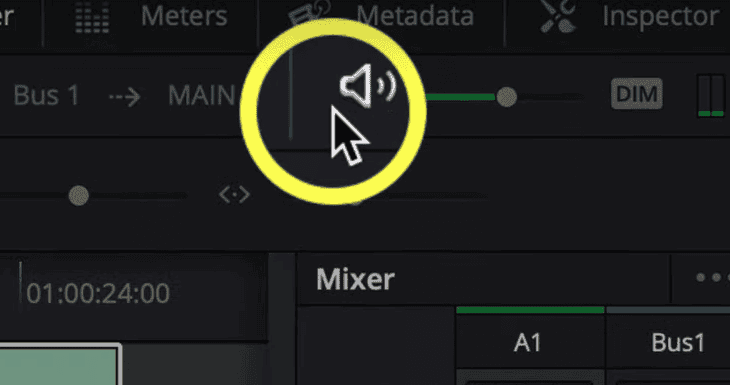This screenshot has height=385, width=730.
Task: Select the green clip in the timeline
Action: click(60, 365)
